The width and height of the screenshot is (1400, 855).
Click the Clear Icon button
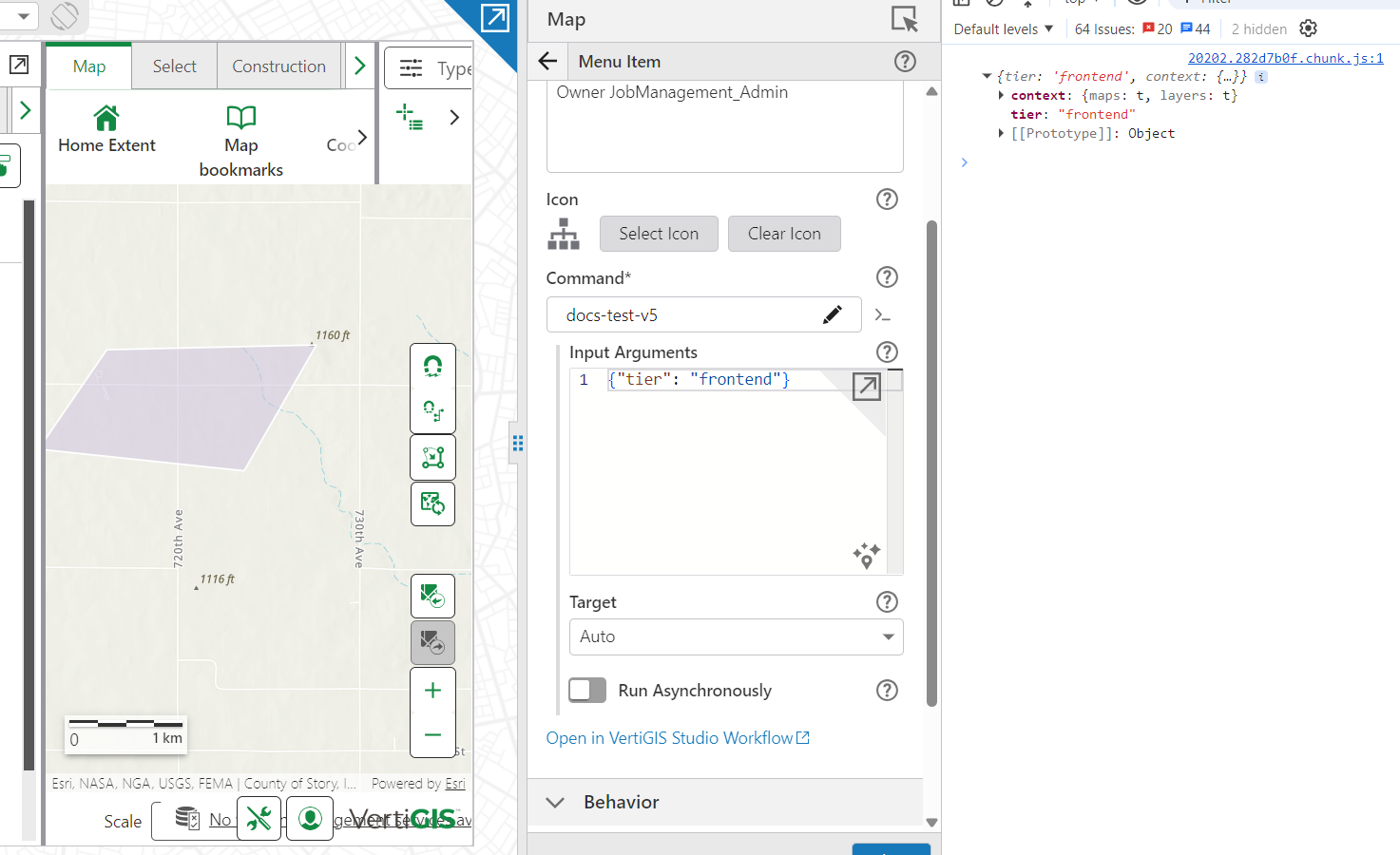[784, 234]
